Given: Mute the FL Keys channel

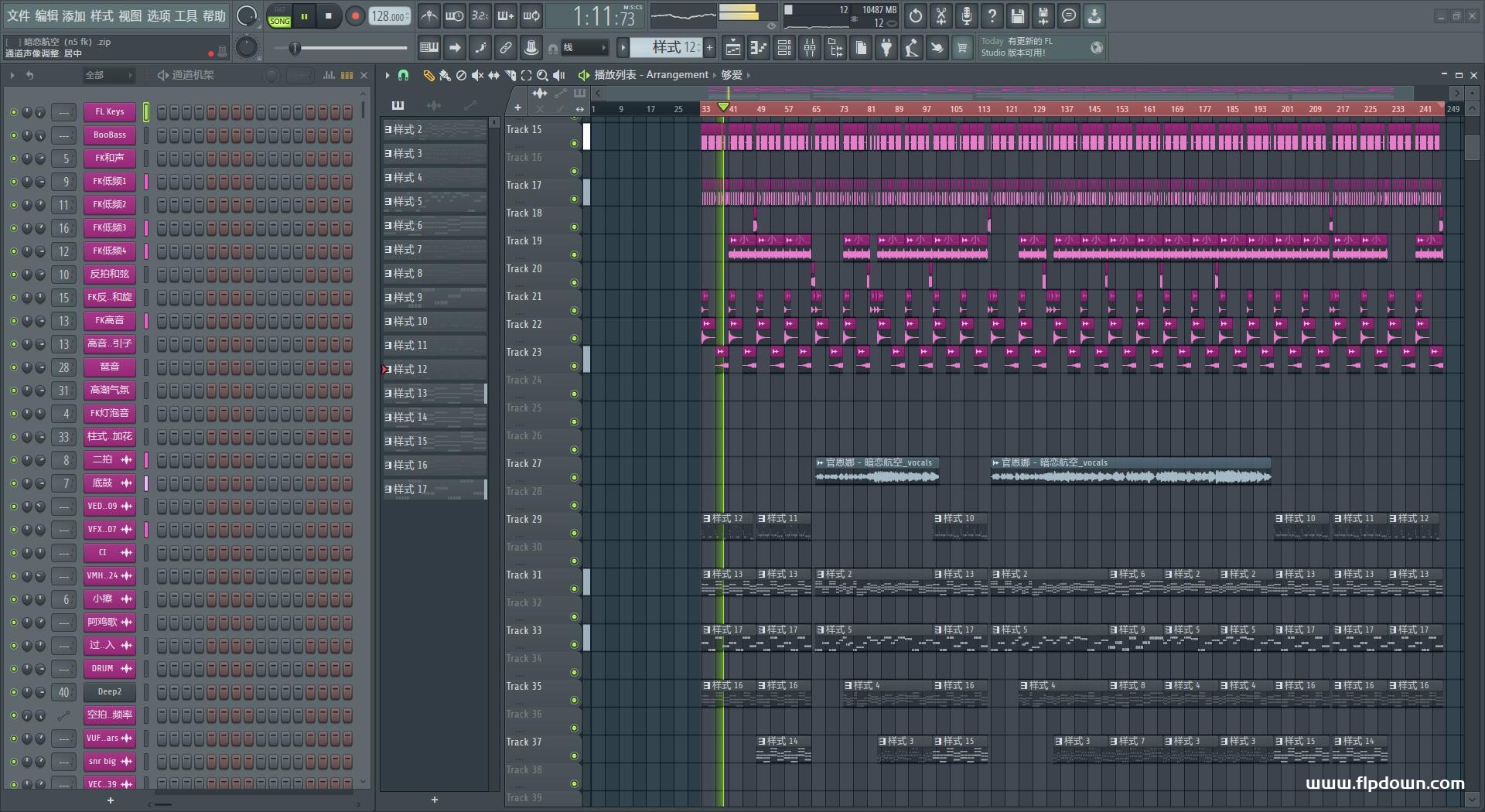Looking at the screenshot, I should (x=13, y=112).
